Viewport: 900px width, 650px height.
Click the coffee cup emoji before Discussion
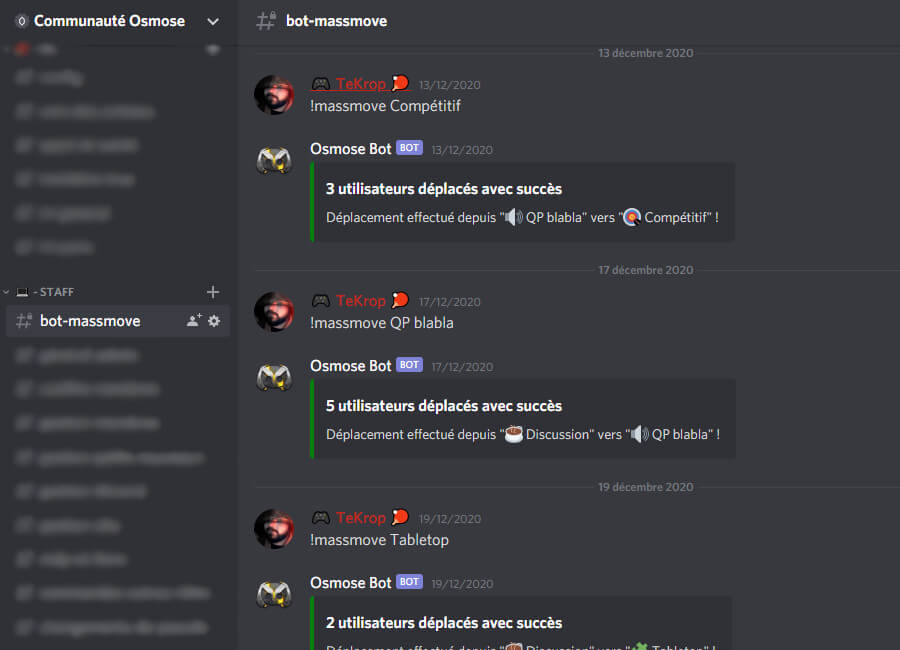514,435
